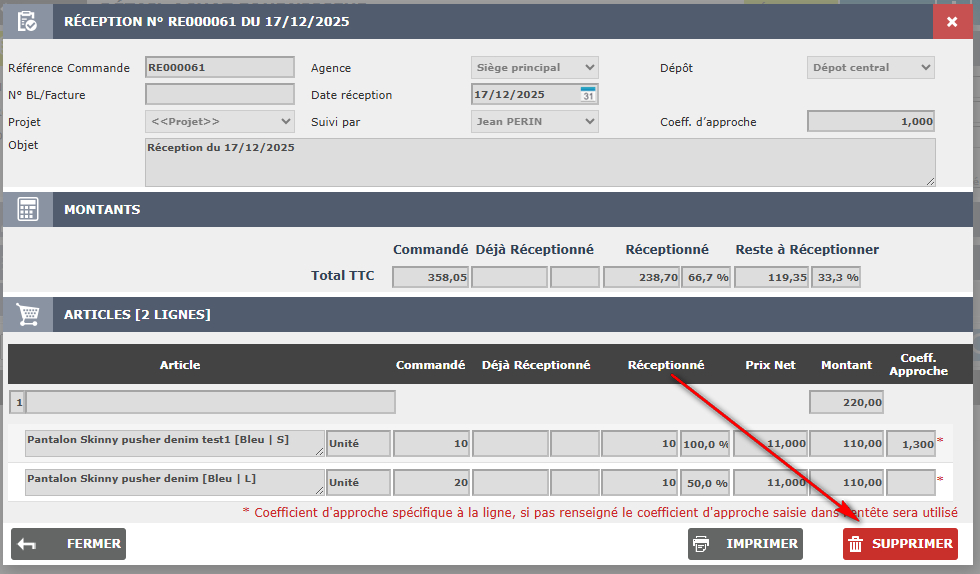Viewport: 980px width, 574px height.
Task: Click the Référence Commande field RE000061
Action: 220,68
